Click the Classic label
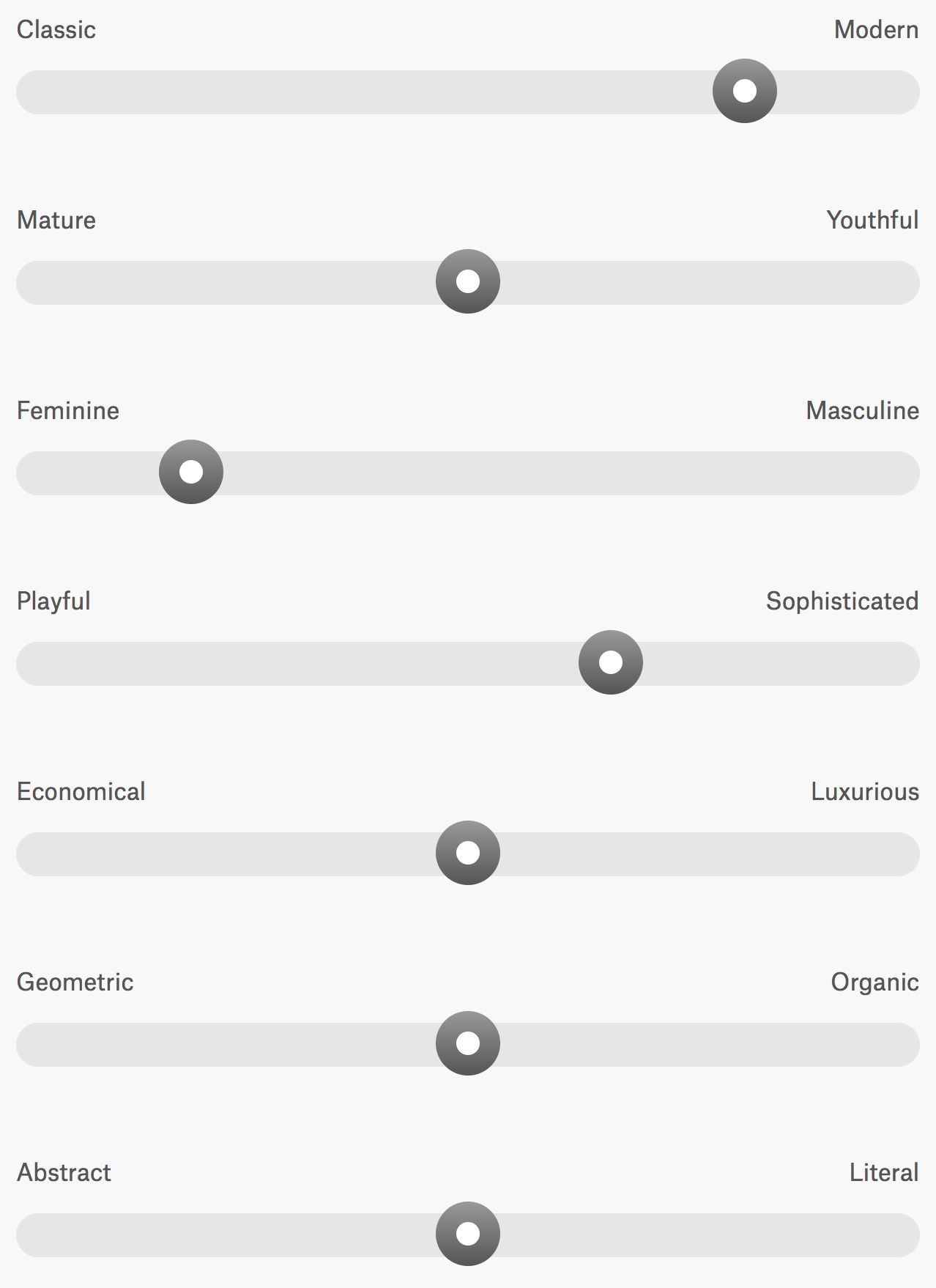The image size is (936, 1288). [x=56, y=30]
